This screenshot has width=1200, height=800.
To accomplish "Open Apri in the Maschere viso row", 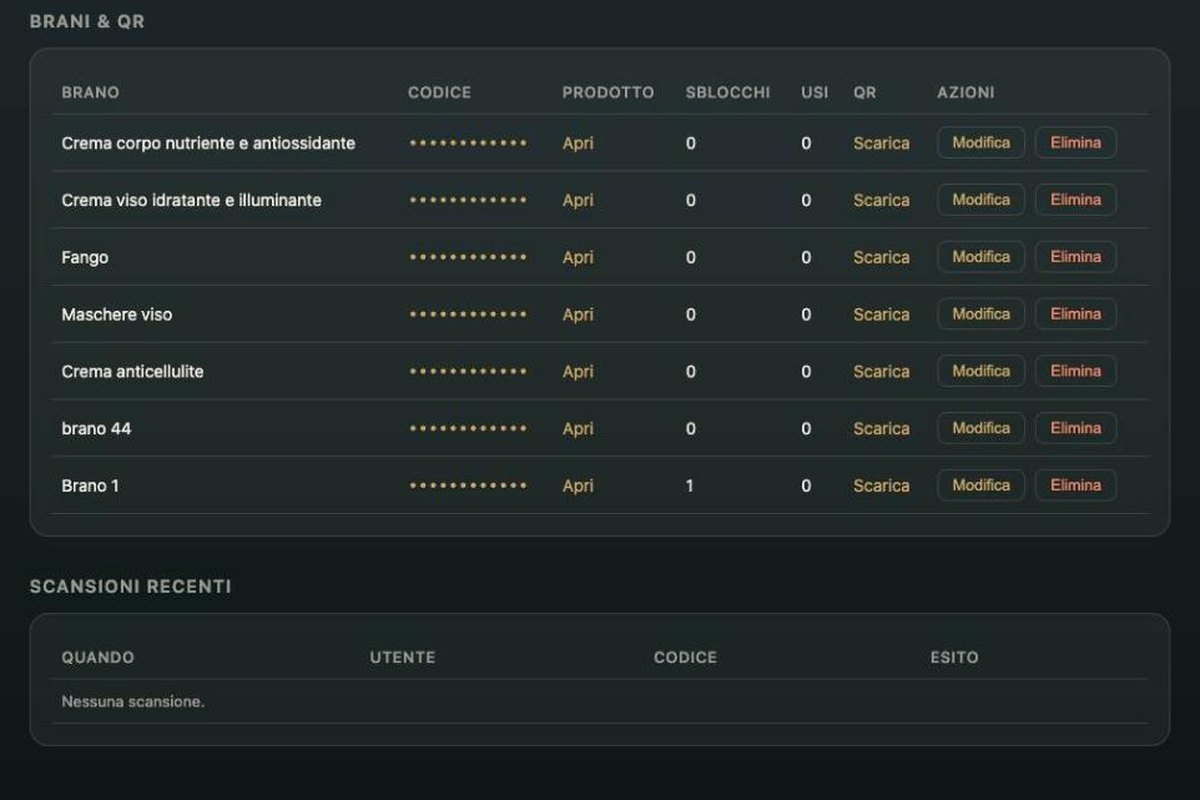I will [x=578, y=314].
